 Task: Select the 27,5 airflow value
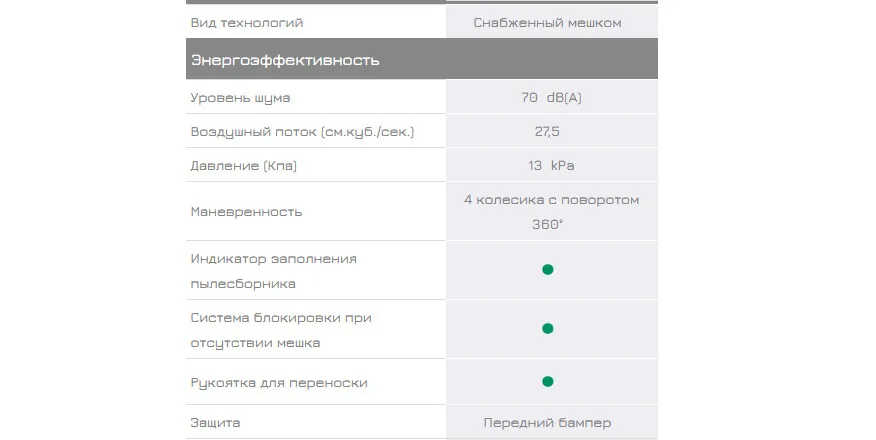click(547, 131)
